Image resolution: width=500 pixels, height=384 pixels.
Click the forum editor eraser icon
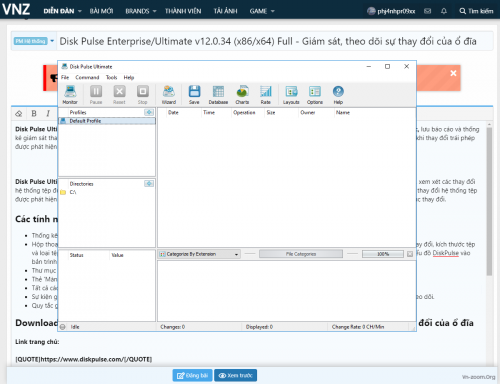click(x=19, y=114)
